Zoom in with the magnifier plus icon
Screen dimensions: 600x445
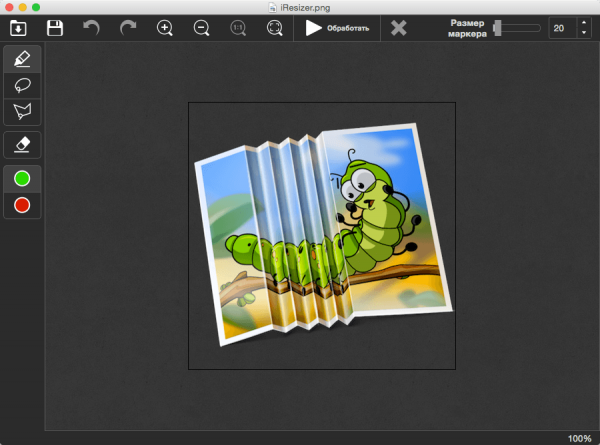coord(165,28)
